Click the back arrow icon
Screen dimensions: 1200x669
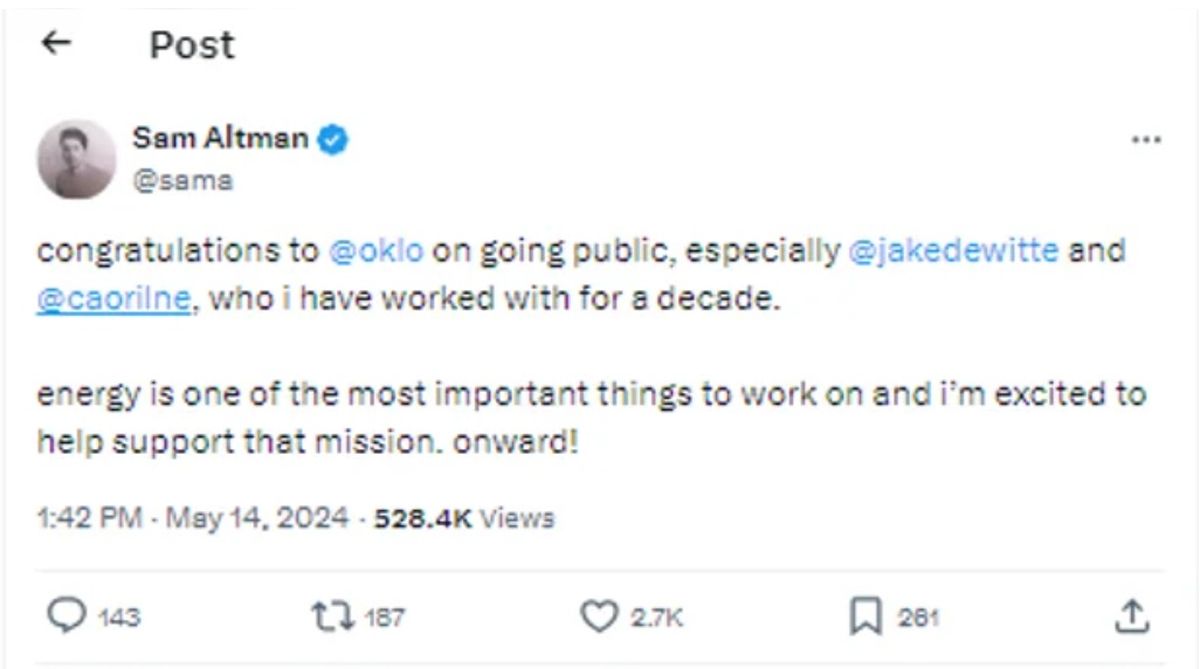click(58, 43)
